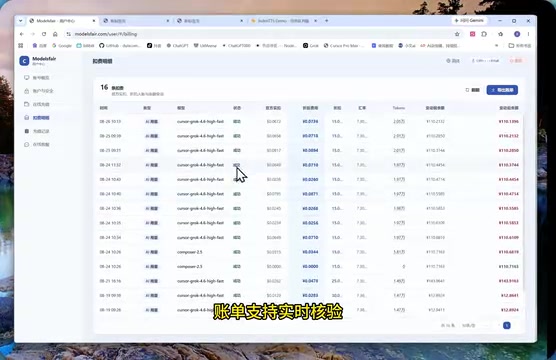
Task: Open the Google bookmark
Action: coord(62,45)
